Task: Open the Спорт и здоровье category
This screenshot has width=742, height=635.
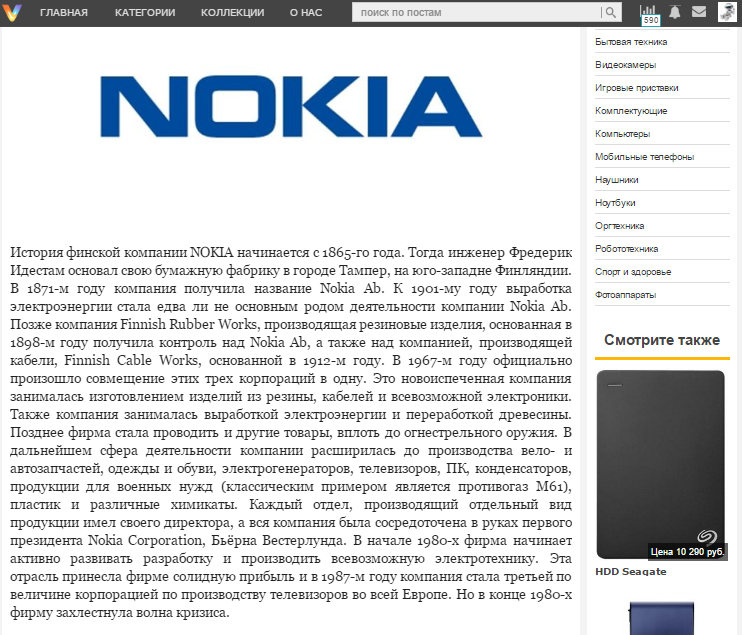Action: [633, 272]
